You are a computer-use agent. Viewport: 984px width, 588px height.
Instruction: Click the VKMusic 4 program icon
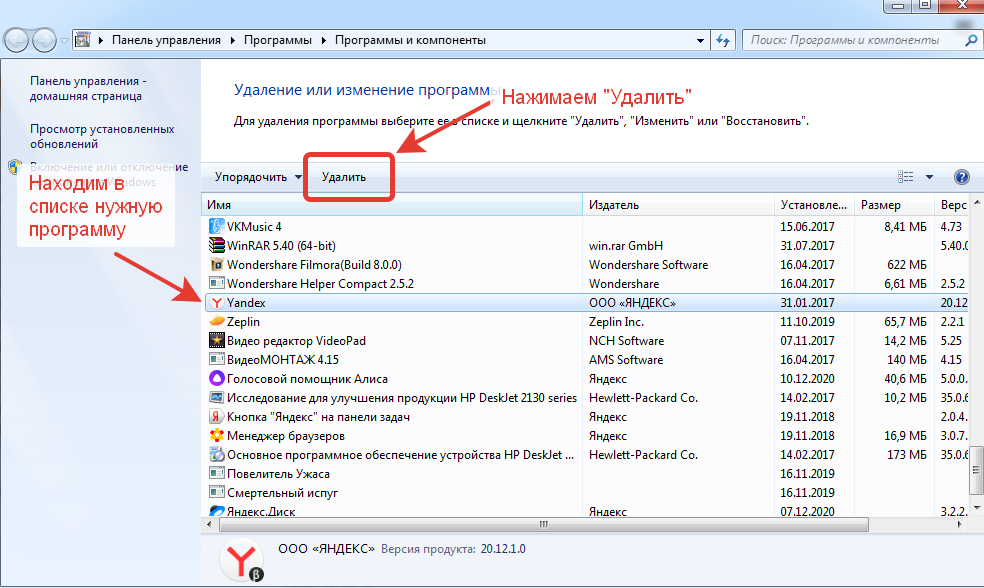point(217,227)
